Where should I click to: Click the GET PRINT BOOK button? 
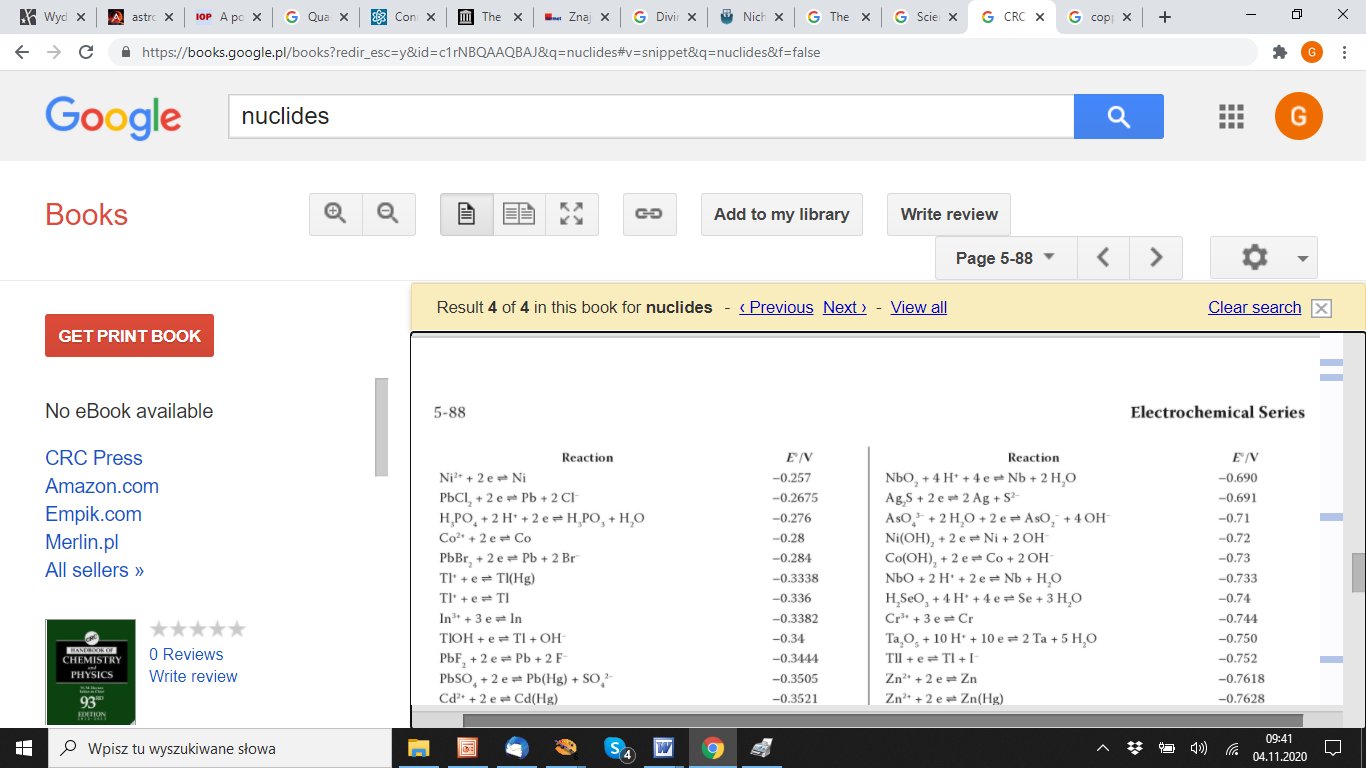coord(129,336)
